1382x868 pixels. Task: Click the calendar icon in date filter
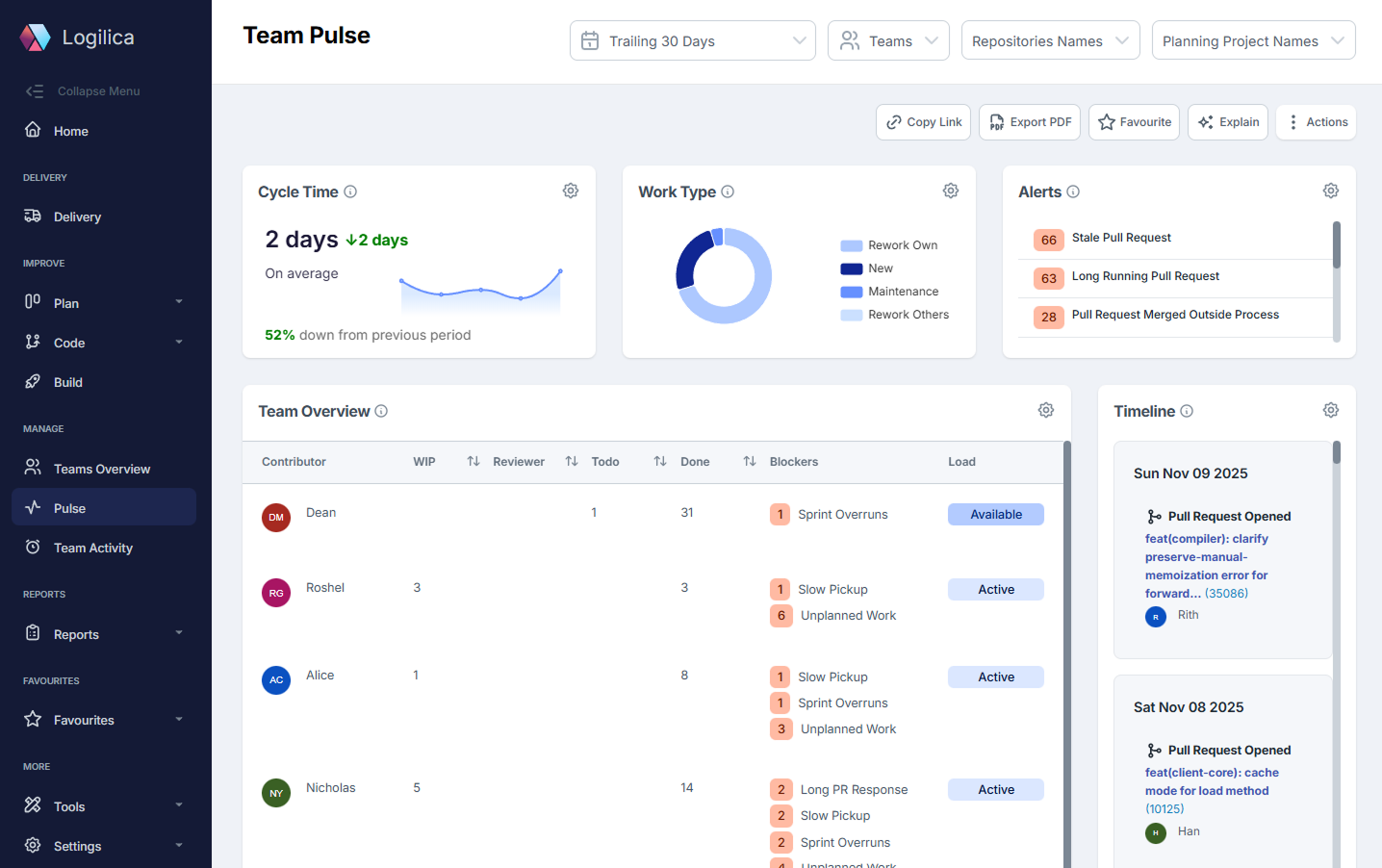pyautogui.click(x=590, y=41)
